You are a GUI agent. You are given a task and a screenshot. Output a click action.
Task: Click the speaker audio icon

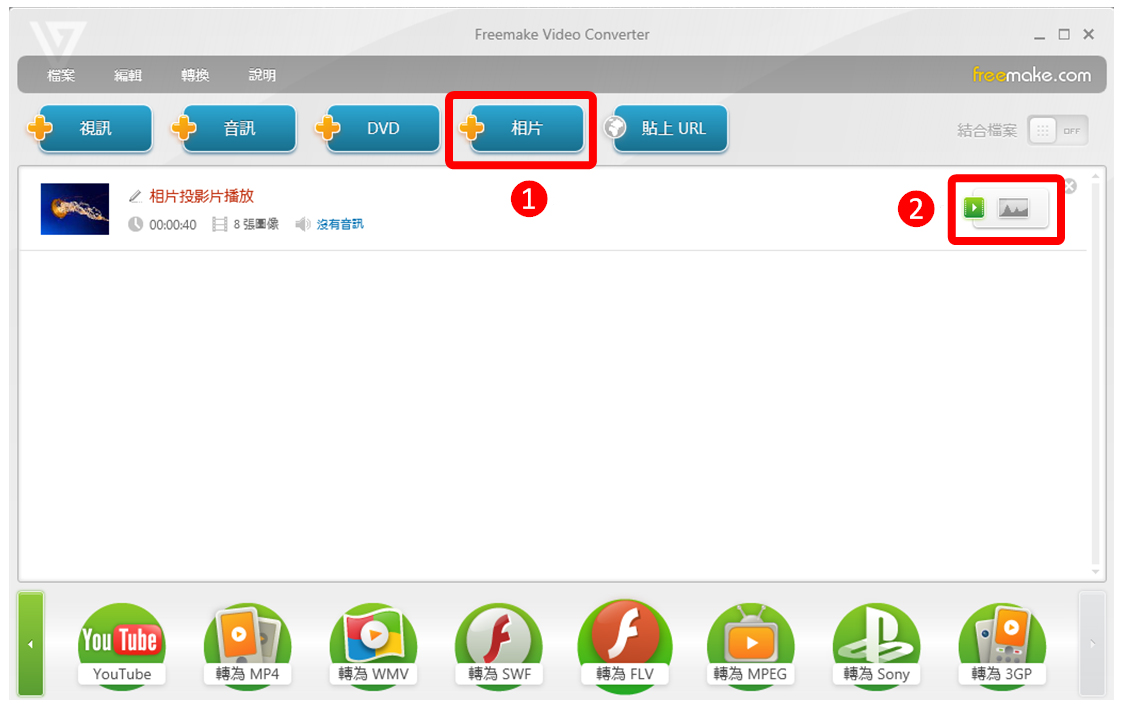[303, 225]
